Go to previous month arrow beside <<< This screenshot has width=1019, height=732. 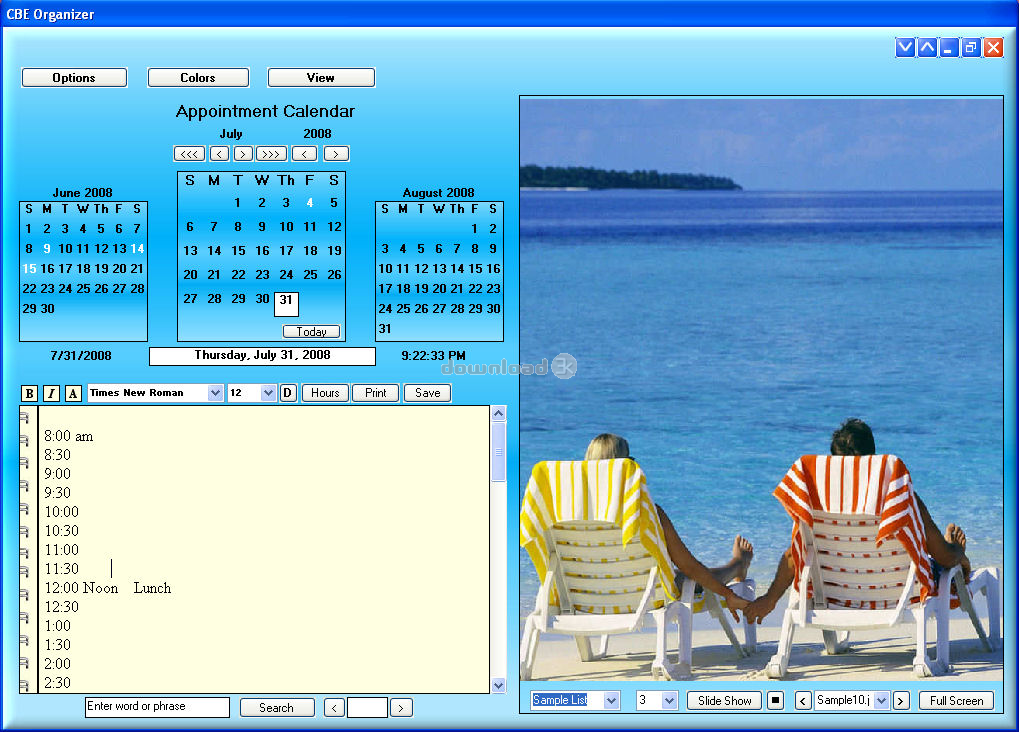click(x=220, y=154)
